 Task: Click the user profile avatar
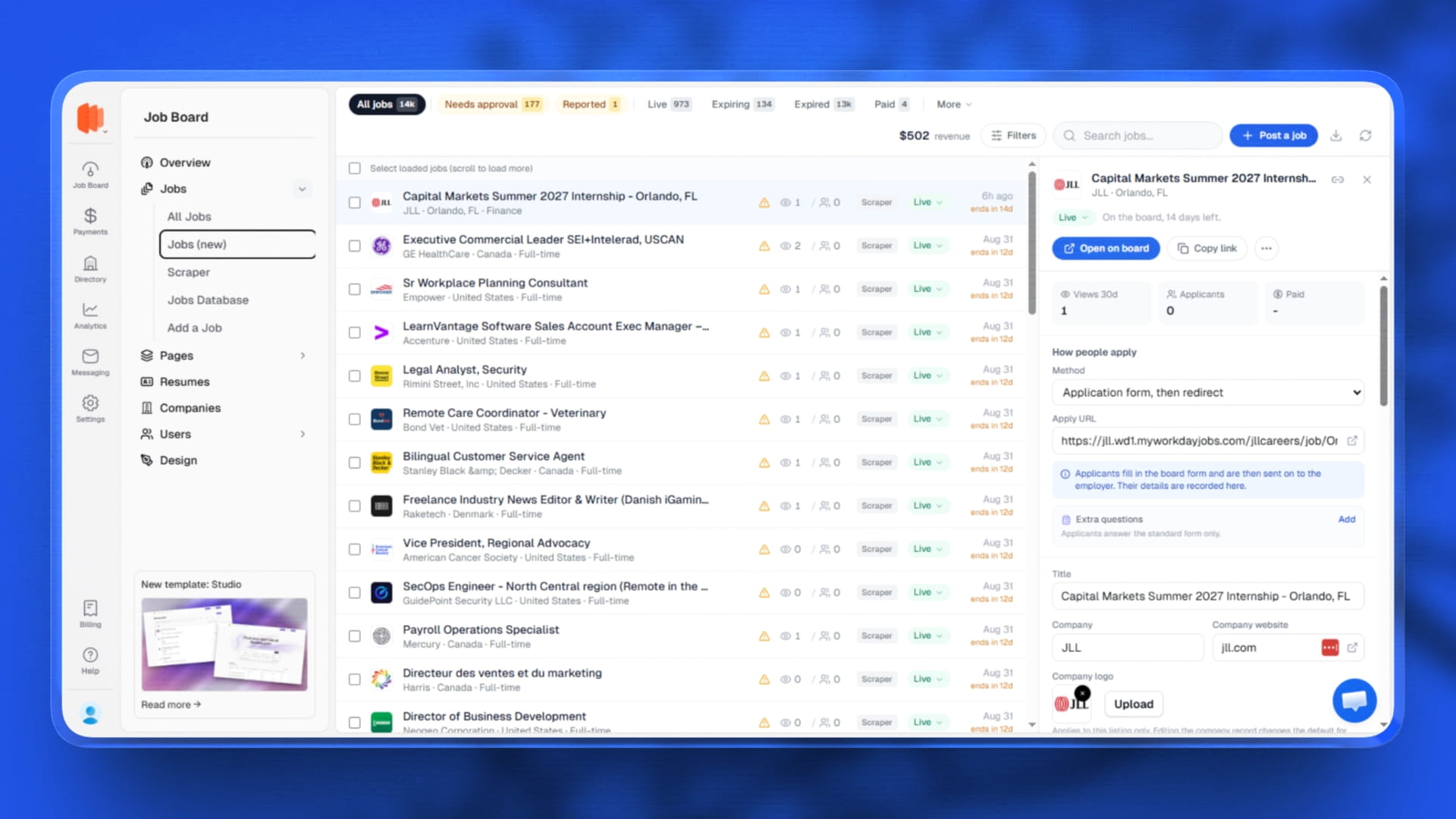pos(90,714)
